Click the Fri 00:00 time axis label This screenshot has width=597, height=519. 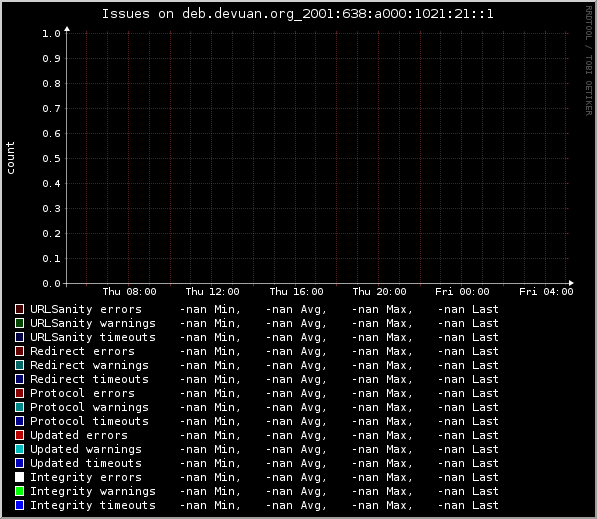click(x=462, y=292)
